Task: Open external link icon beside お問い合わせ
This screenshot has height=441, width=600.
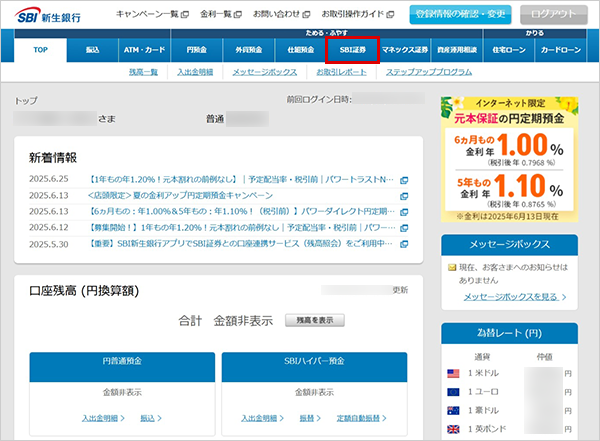Action: point(306,15)
